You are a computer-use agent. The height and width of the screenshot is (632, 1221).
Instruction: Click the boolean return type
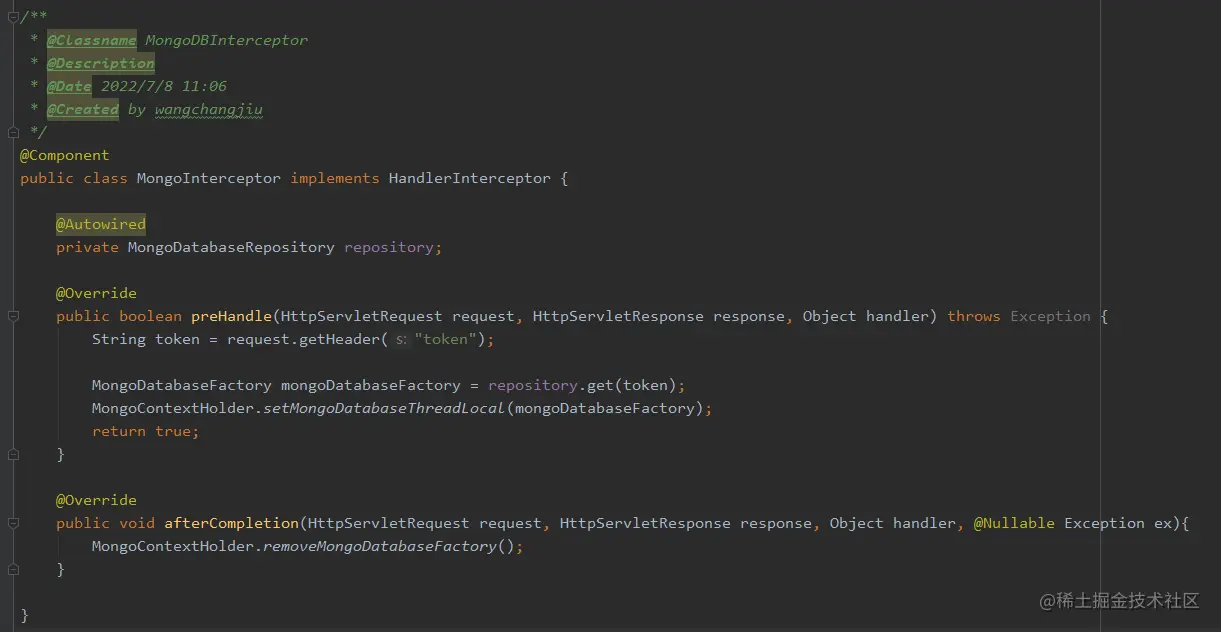tap(150, 316)
